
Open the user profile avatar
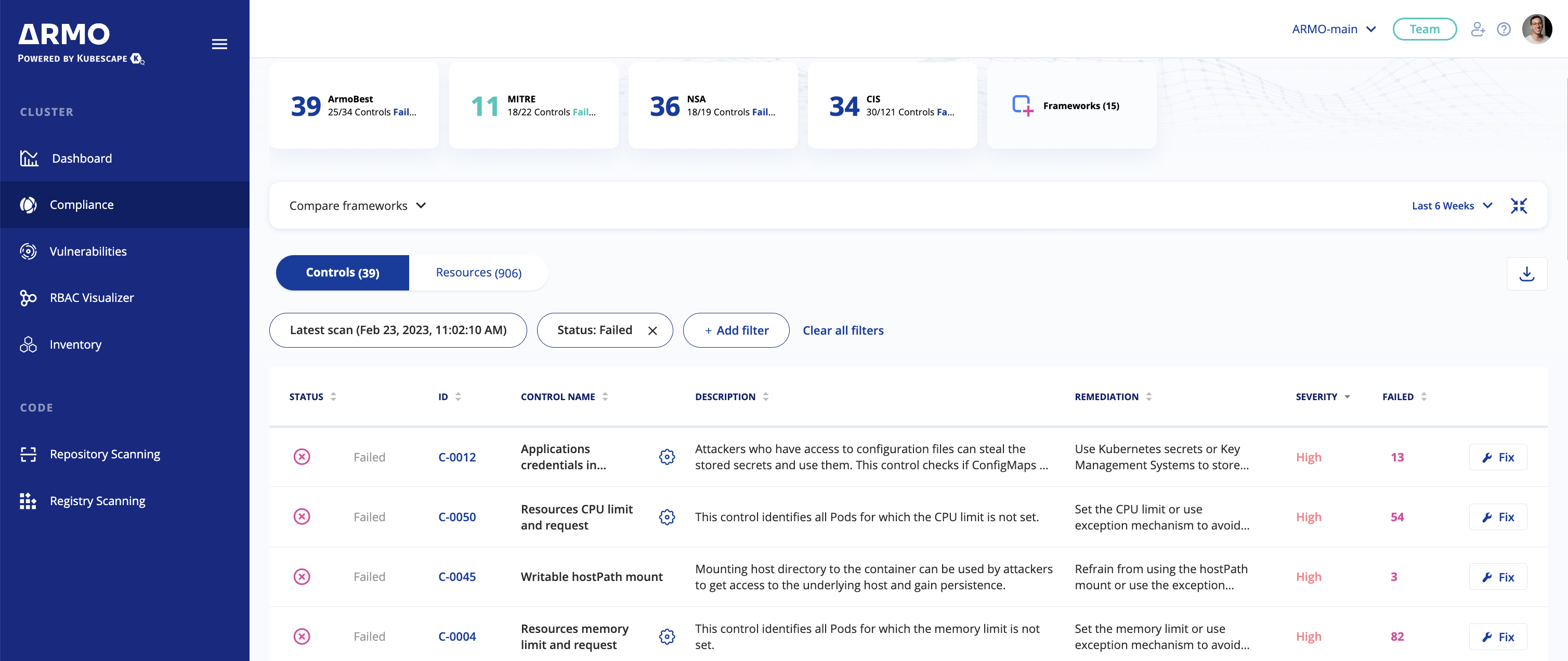click(x=1537, y=29)
